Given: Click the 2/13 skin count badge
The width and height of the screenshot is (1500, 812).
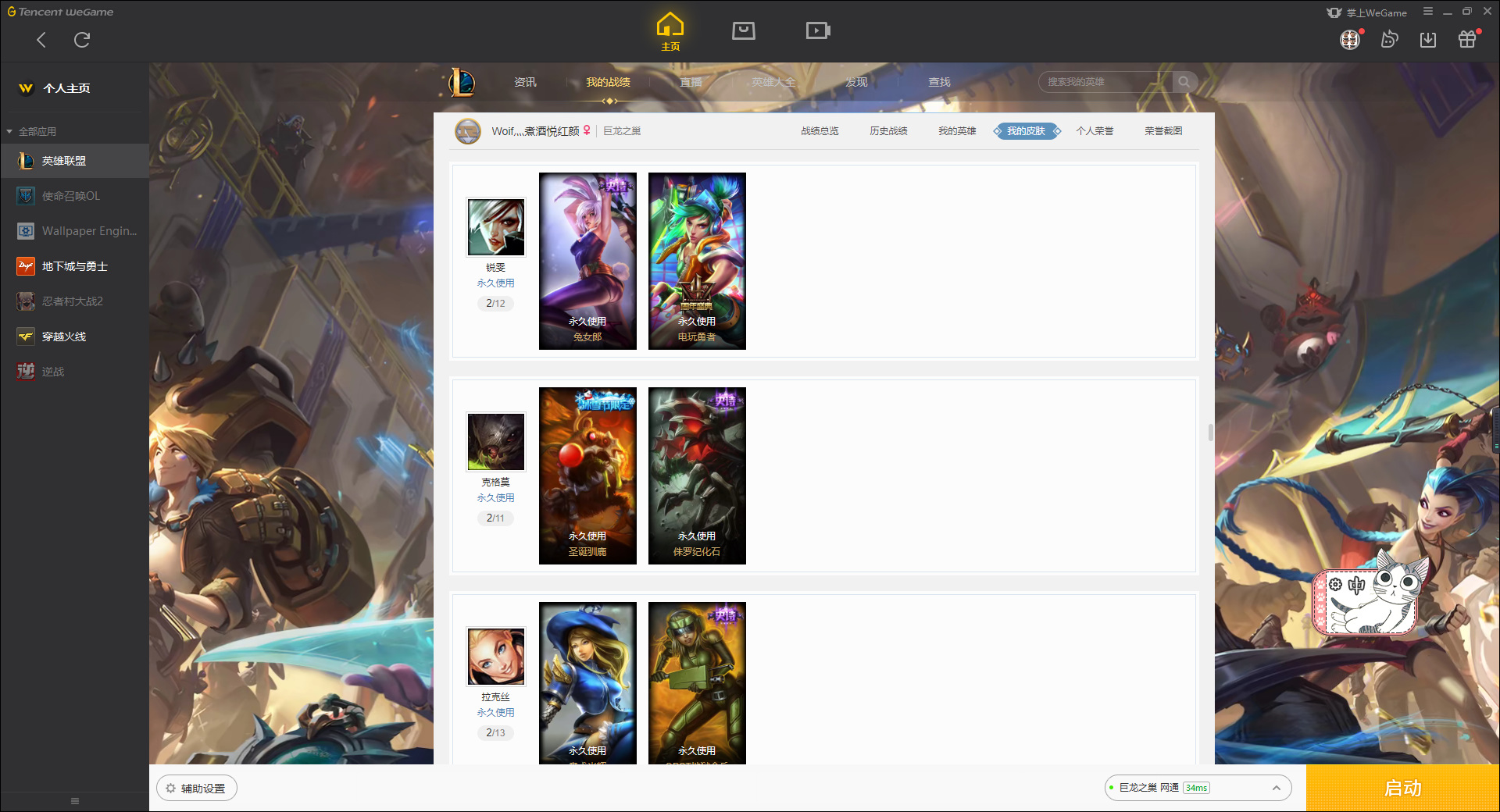Looking at the screenshot, I should (x=495, y=733).
